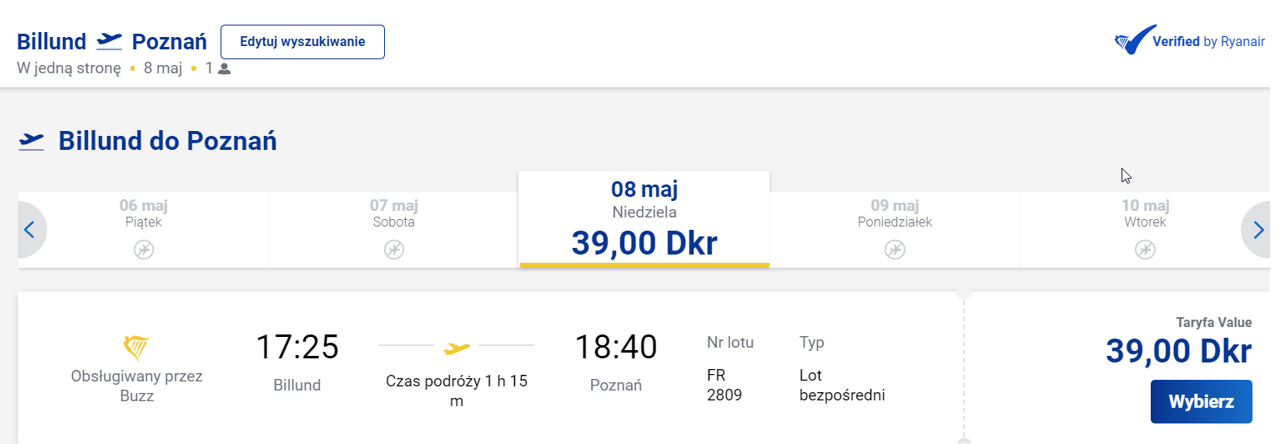The image size is (1280, 444).
Task: Click the no-flight icon under 10 maj
Action: [1144, 249]
